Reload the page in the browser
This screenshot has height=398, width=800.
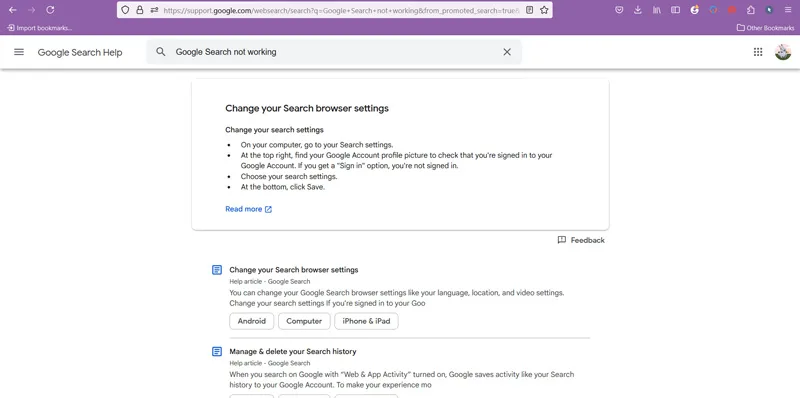click(50, 10)
